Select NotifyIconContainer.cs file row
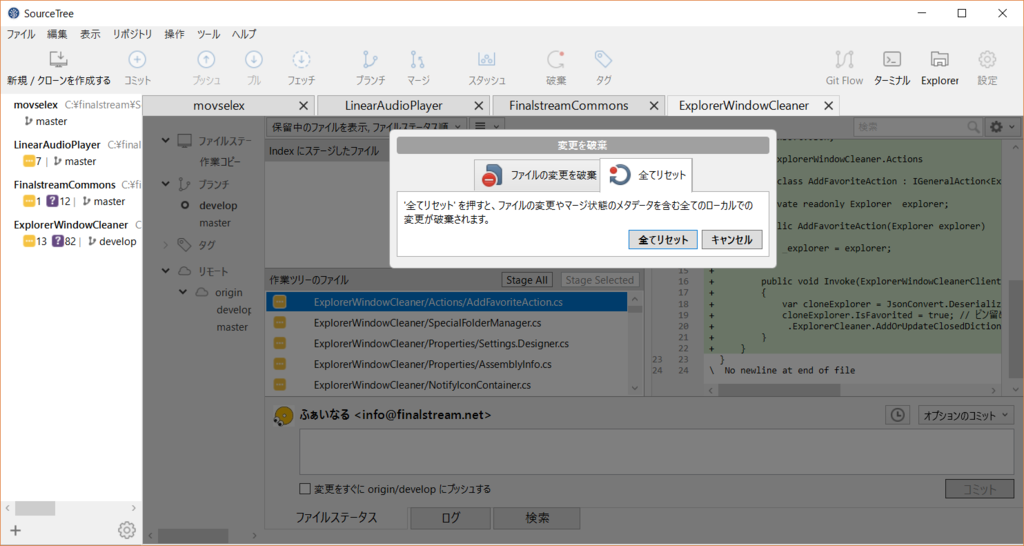Viewport: 1024px width, 546px height. [446, 385]
